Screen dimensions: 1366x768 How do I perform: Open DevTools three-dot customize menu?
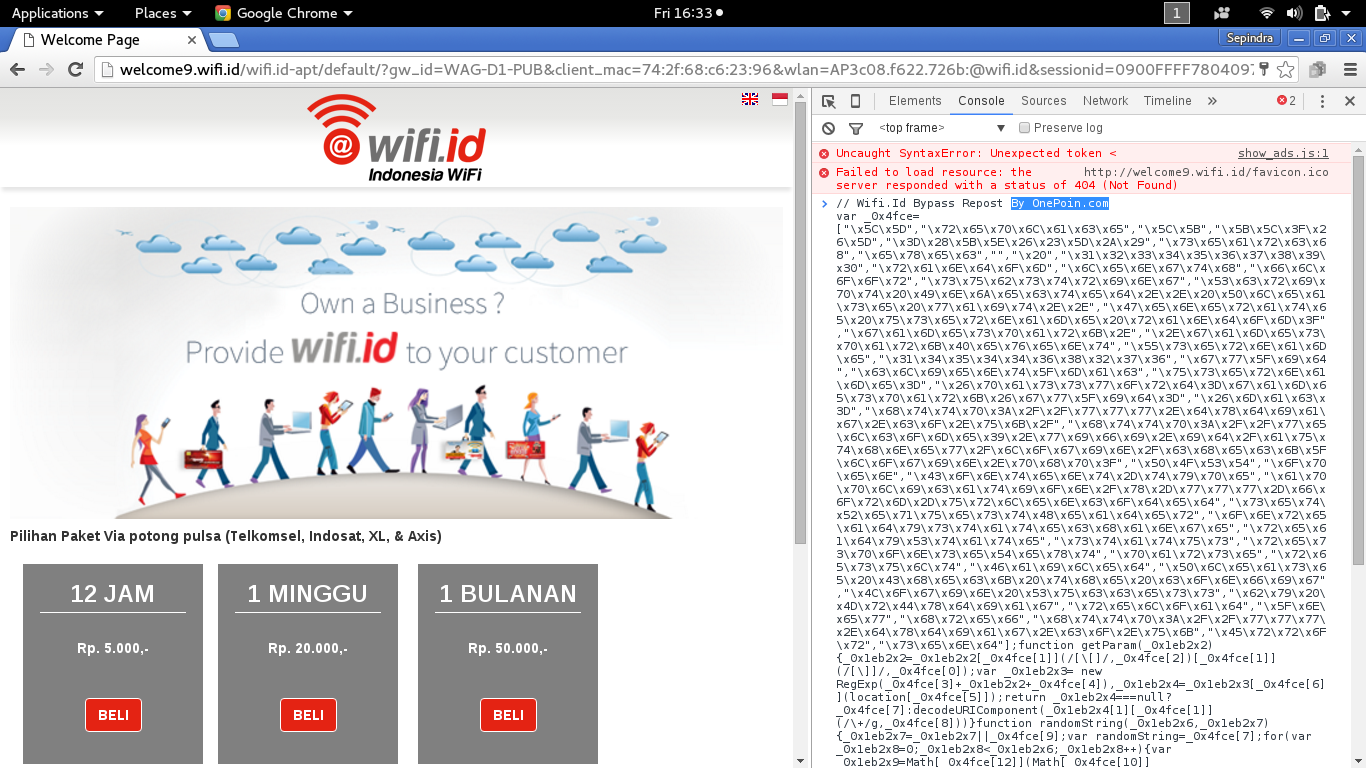[1322, 101]
